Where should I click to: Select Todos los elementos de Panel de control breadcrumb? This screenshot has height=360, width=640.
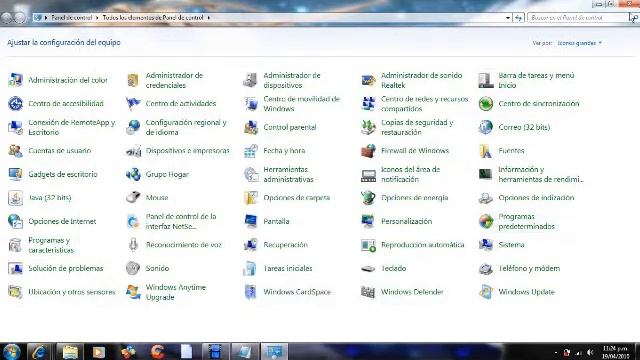(x=153, y=18)
